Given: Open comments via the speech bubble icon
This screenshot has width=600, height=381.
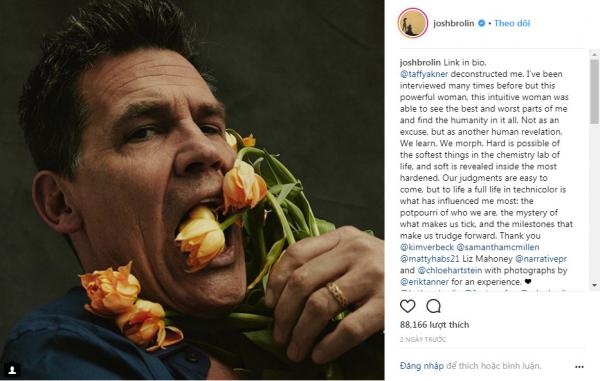Looking at the screenshot, I should click(x=434, y=306).
